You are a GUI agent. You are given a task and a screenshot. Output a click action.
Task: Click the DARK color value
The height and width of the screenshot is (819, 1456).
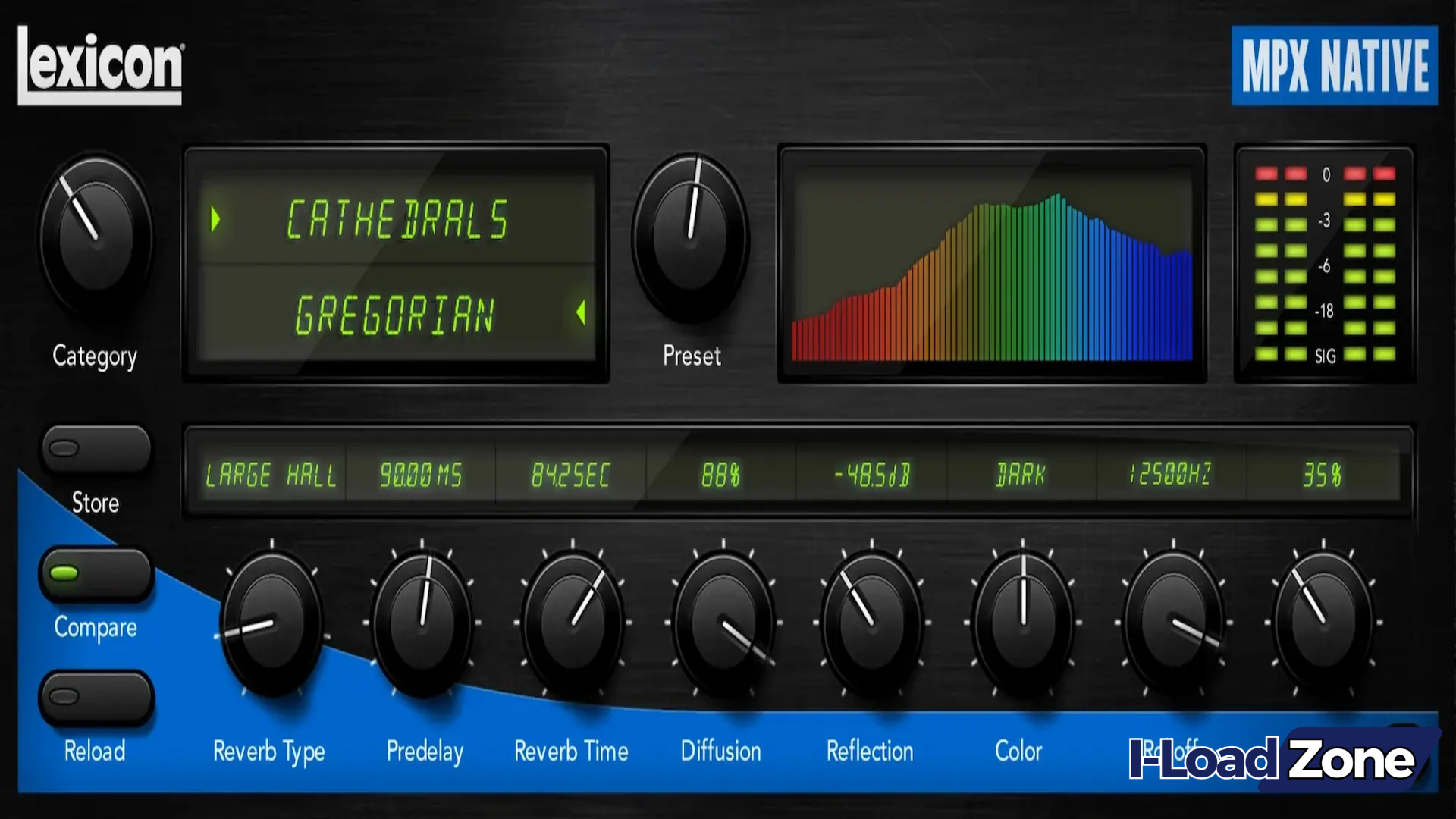coord(1021,475)
